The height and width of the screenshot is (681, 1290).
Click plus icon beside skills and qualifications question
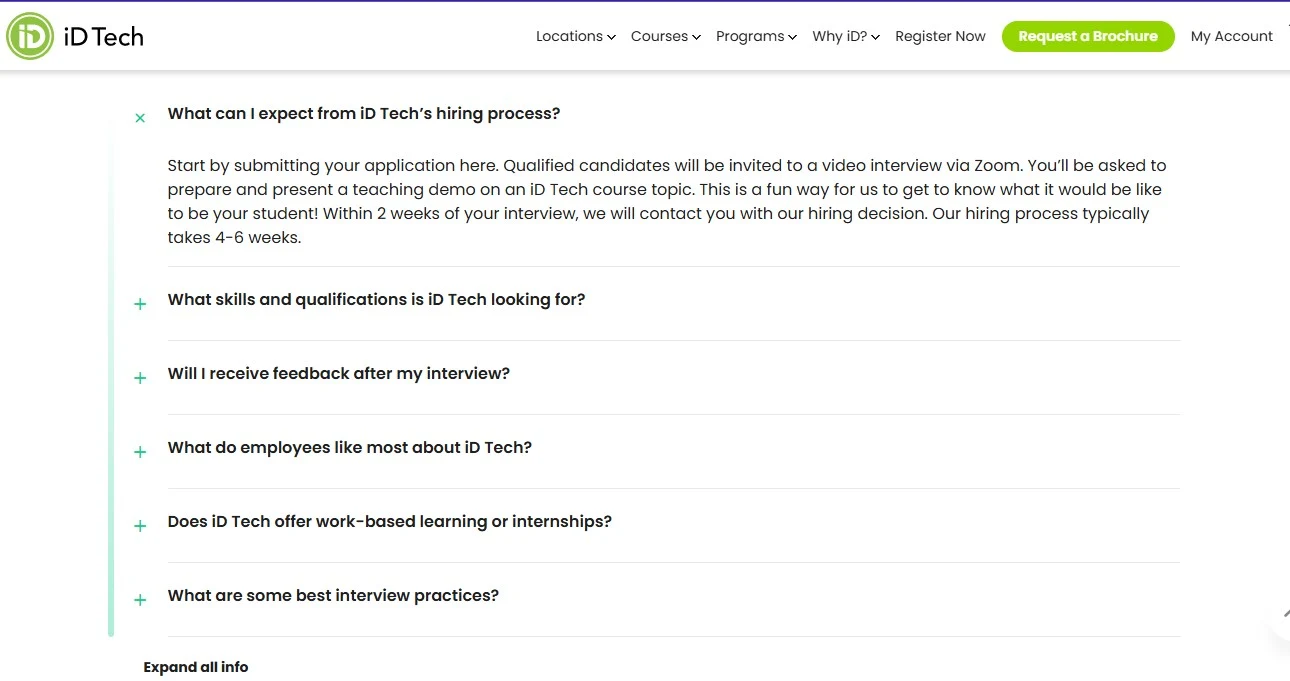[x=140, y=304]
